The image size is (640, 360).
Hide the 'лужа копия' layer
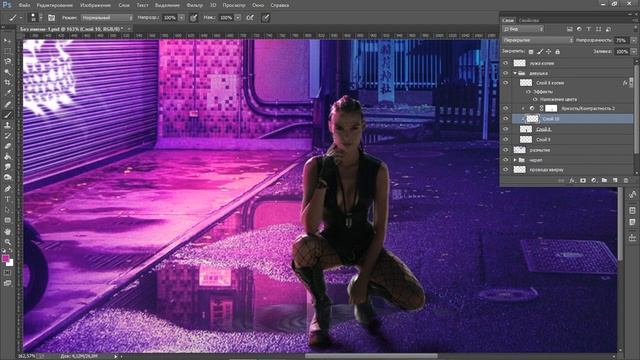point(506,63)
